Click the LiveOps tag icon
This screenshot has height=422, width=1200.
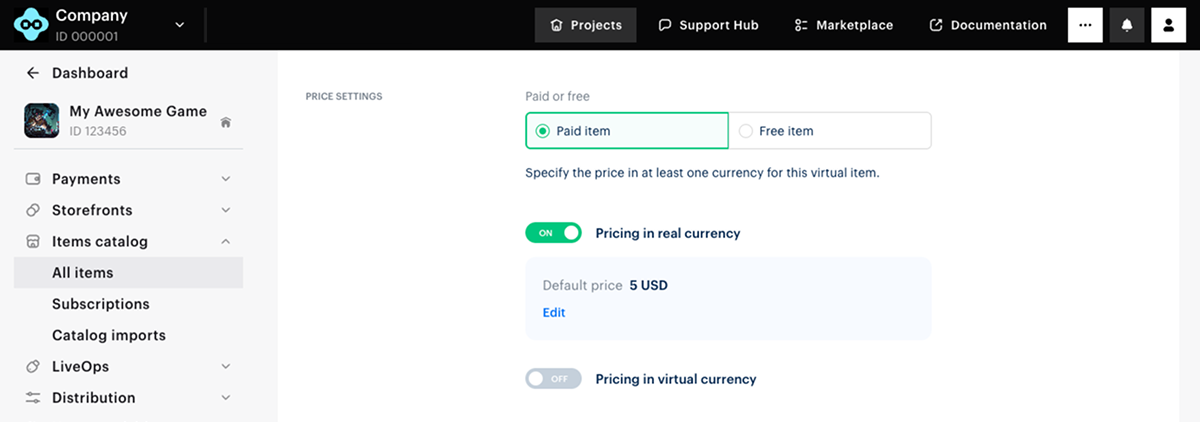click(x=33, y=366)
